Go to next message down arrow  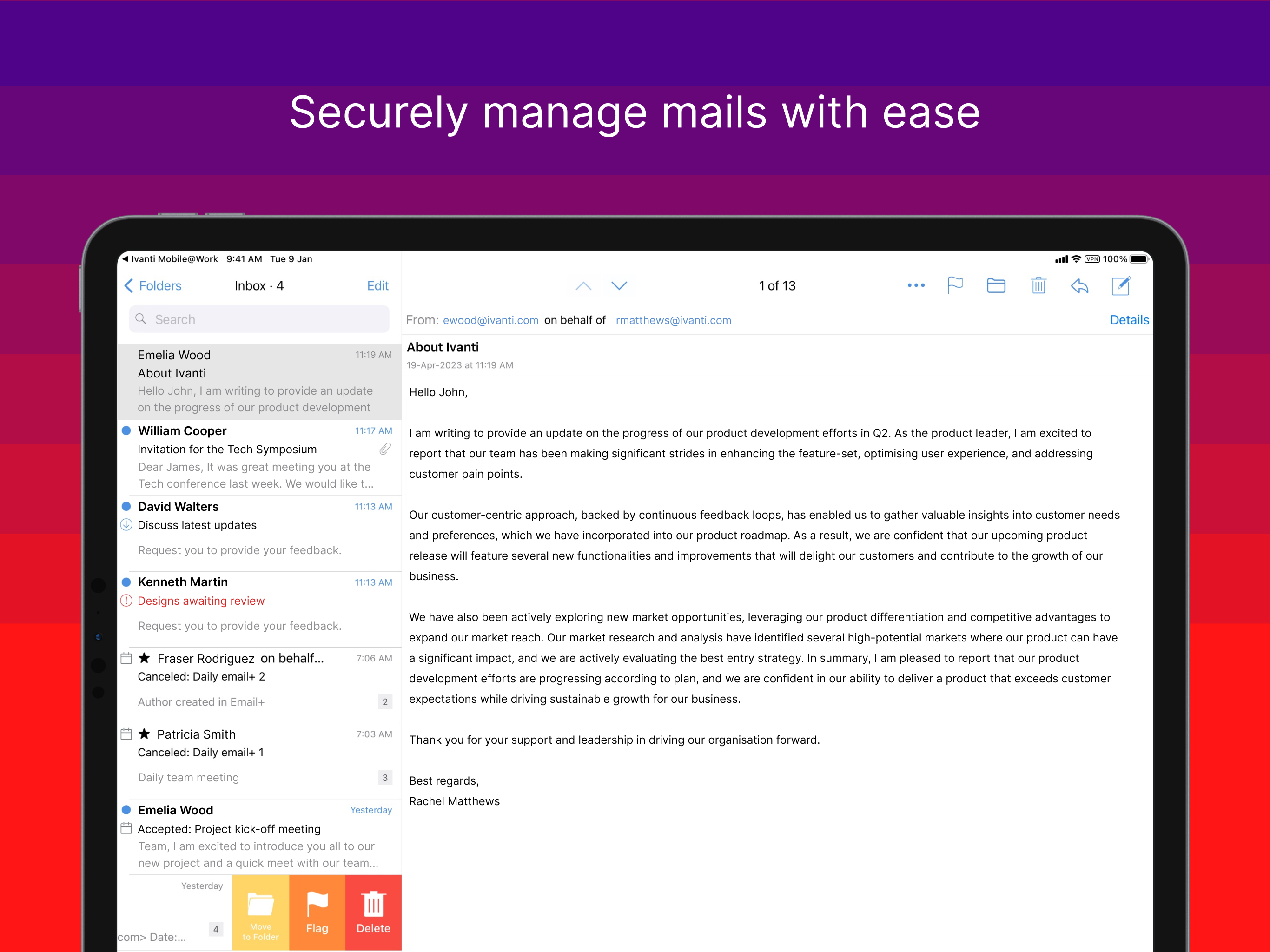[619, 285]
